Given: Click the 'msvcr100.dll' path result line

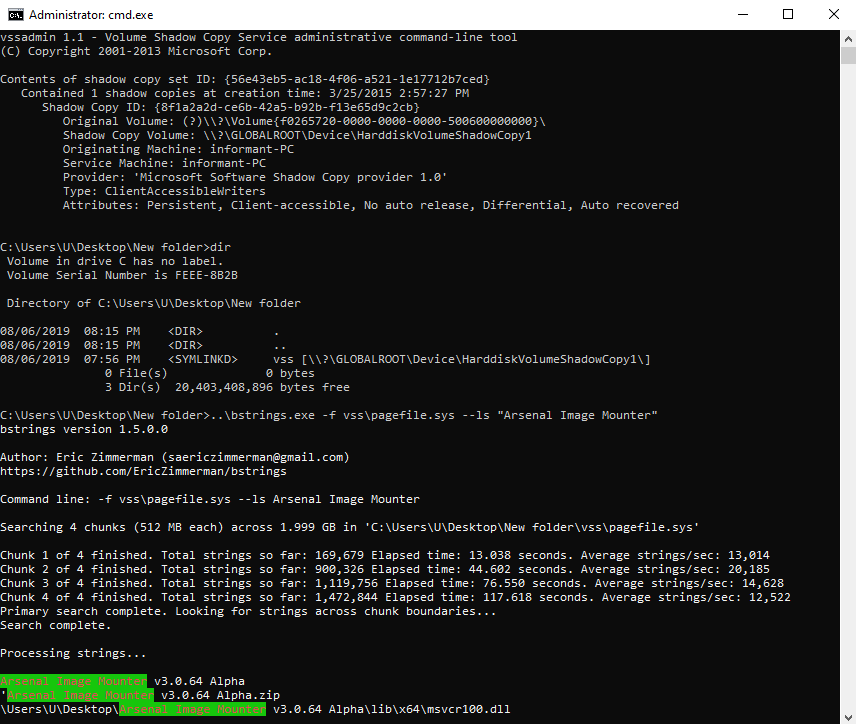Looking at the screenshot, I should [255, 710].
